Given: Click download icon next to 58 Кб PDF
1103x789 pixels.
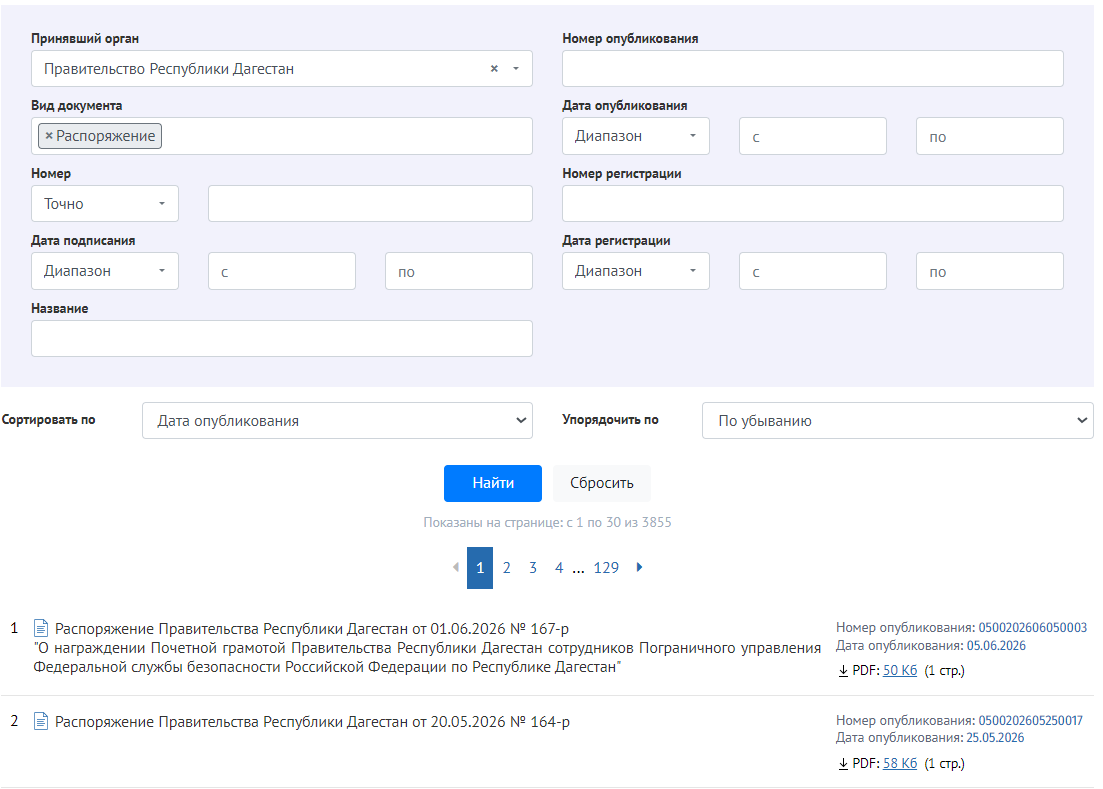Looking at the screenshot, I should coord(843,764).
